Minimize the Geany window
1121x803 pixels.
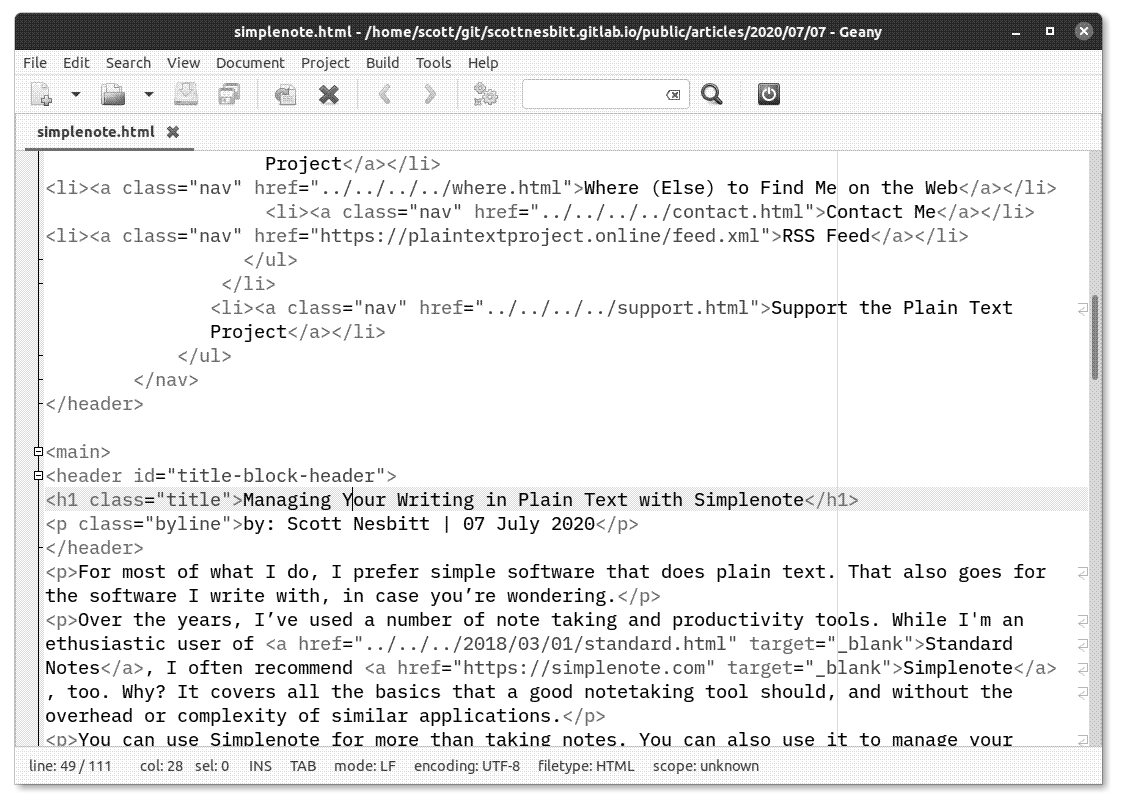tap(1015, 32)
